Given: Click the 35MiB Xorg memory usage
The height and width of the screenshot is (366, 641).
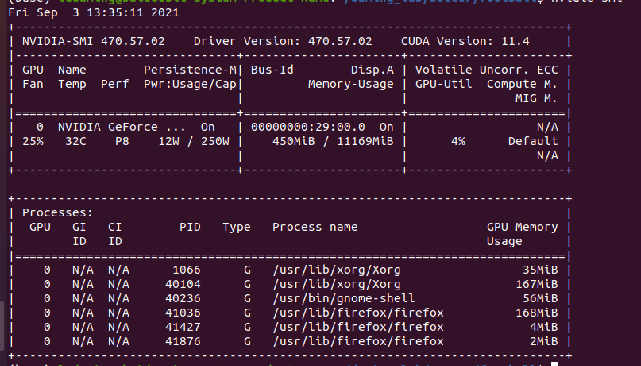Looking at the screenshot, I should tap(540, 270).
